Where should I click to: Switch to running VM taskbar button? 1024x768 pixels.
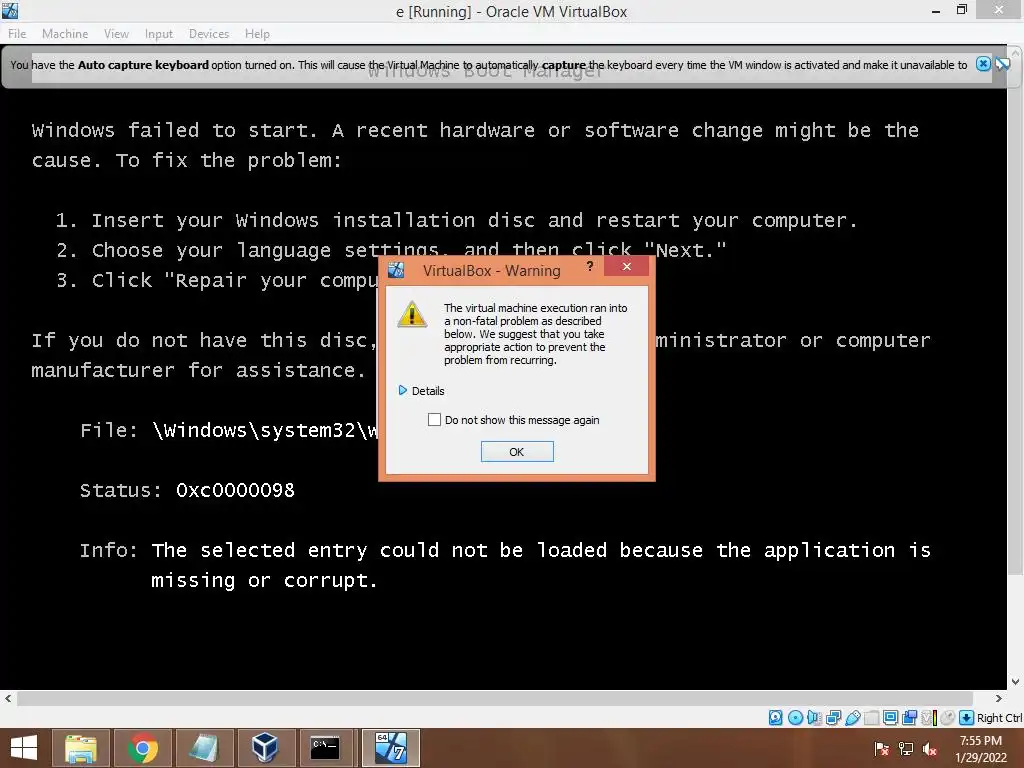point(391,748)
